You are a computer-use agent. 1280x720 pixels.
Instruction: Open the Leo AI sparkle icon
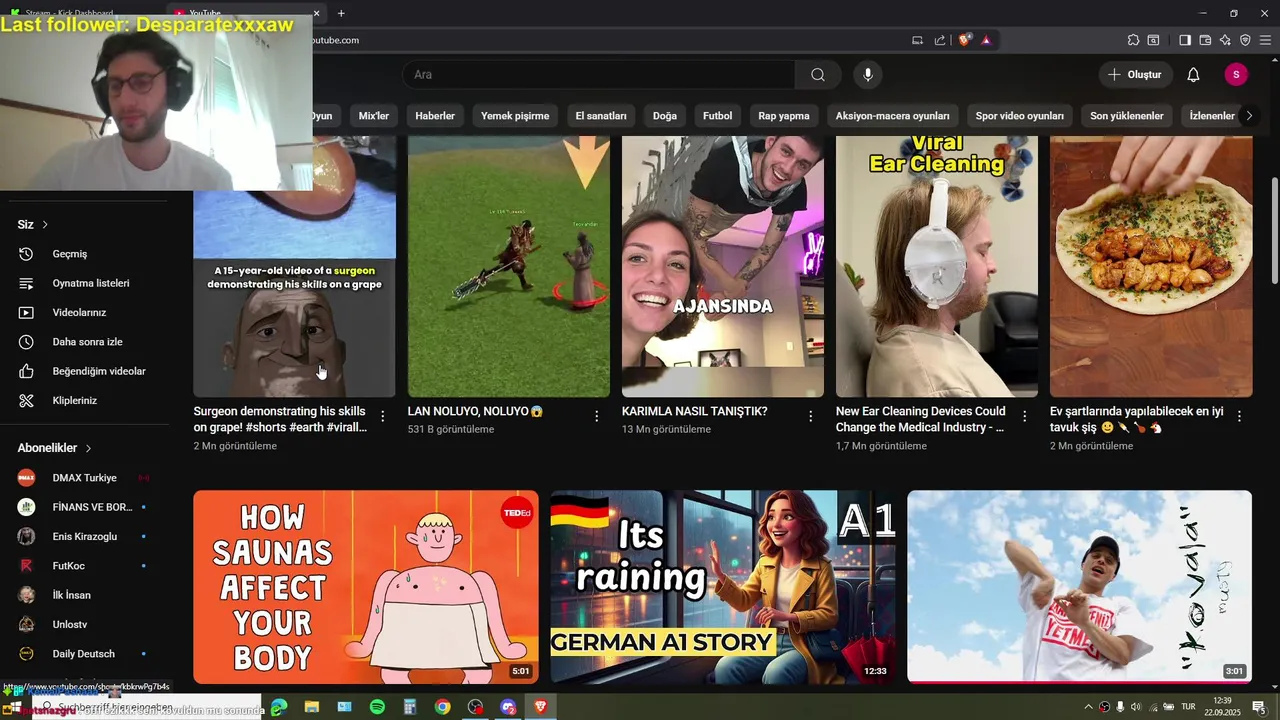tap(1225, 40)
